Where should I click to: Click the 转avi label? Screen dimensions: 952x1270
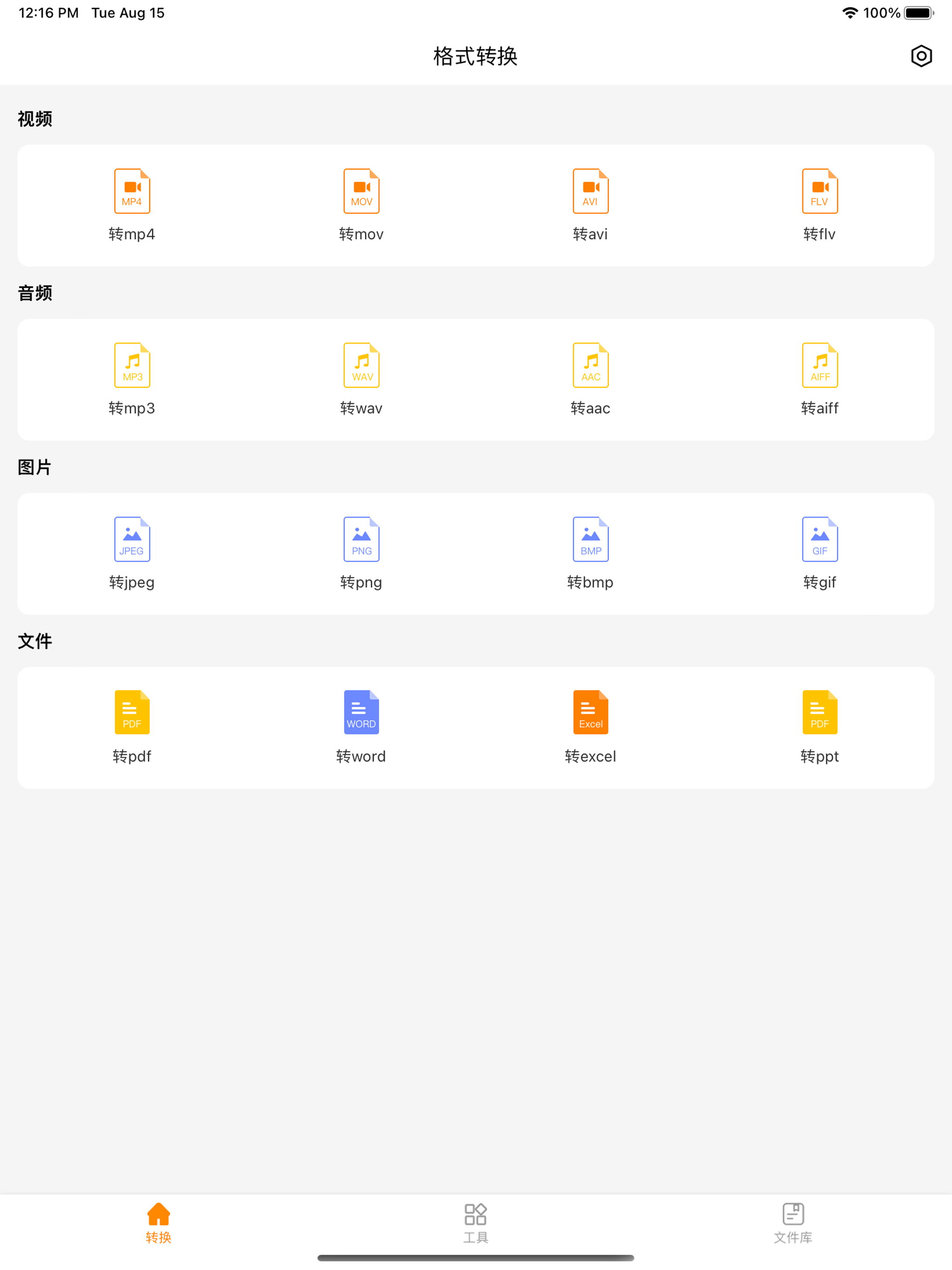click(x=590, y=234)
